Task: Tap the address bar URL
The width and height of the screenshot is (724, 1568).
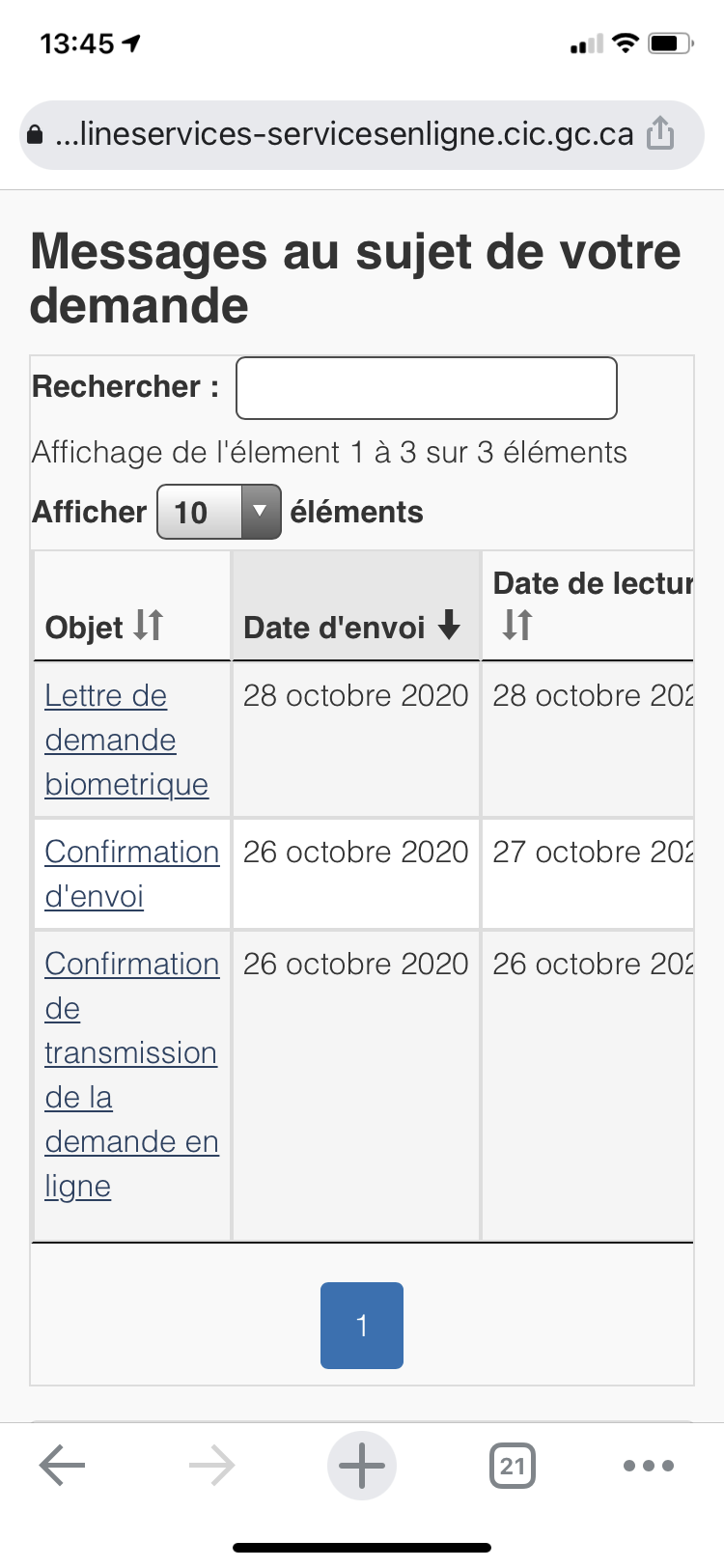Action: click(x=344, y=133)
